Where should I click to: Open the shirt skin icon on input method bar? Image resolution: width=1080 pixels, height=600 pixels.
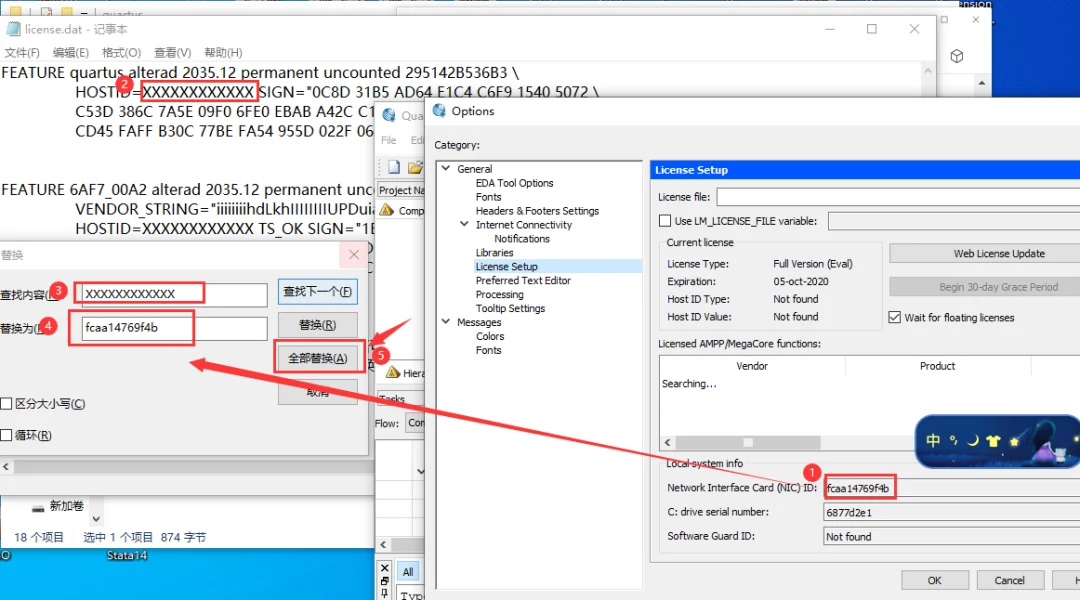coord(993,441)
